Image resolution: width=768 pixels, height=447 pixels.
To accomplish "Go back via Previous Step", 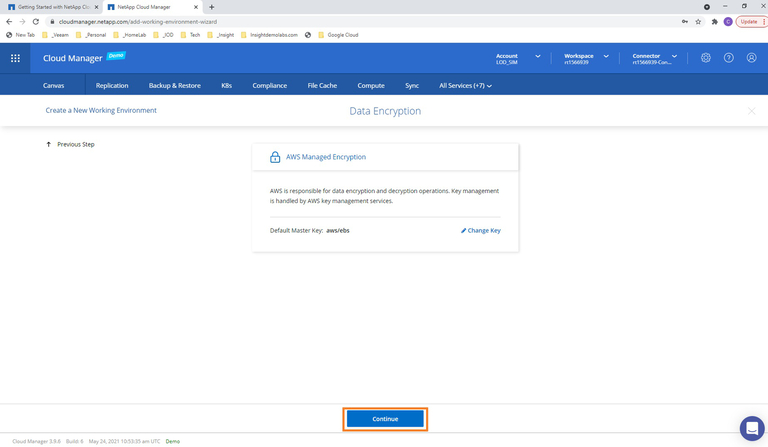I will click(x=71, y=144).
